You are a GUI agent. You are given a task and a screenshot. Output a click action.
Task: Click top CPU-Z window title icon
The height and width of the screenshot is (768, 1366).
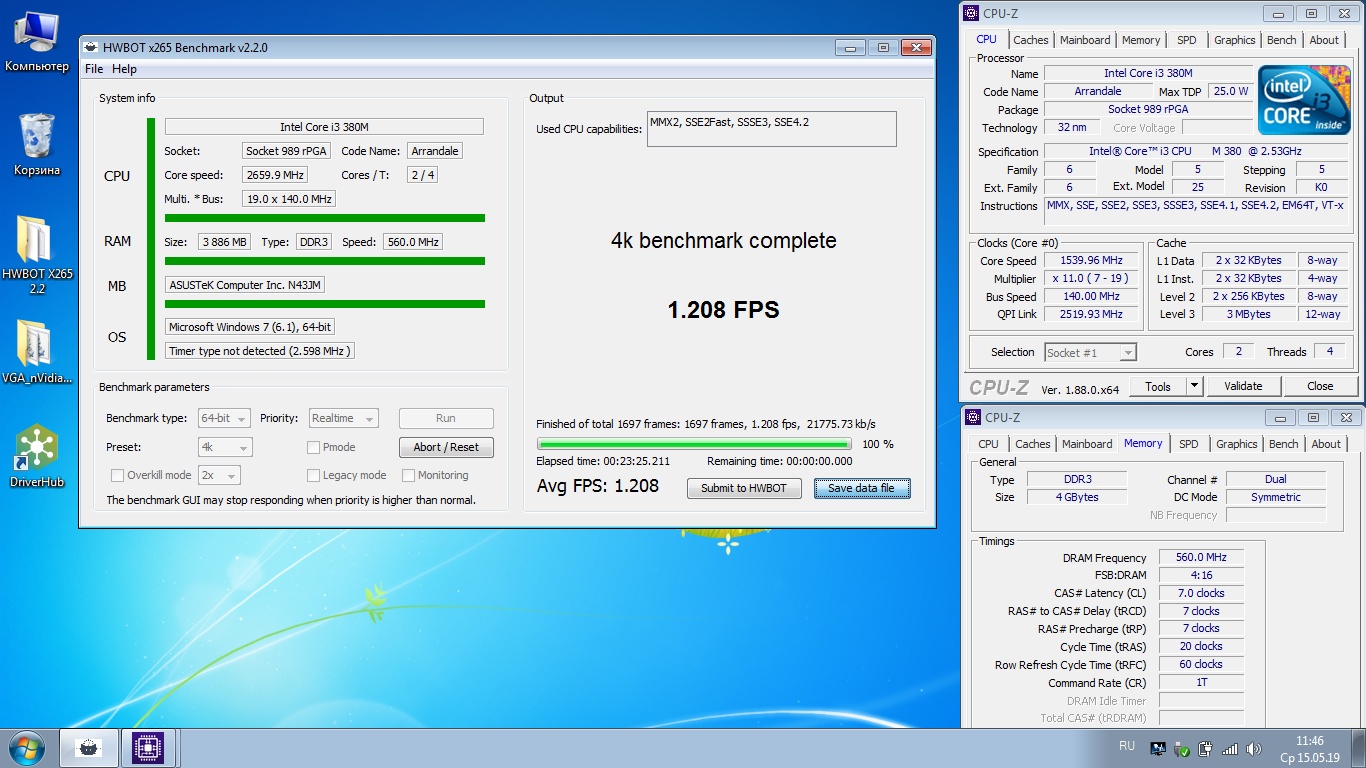point(971,13)
